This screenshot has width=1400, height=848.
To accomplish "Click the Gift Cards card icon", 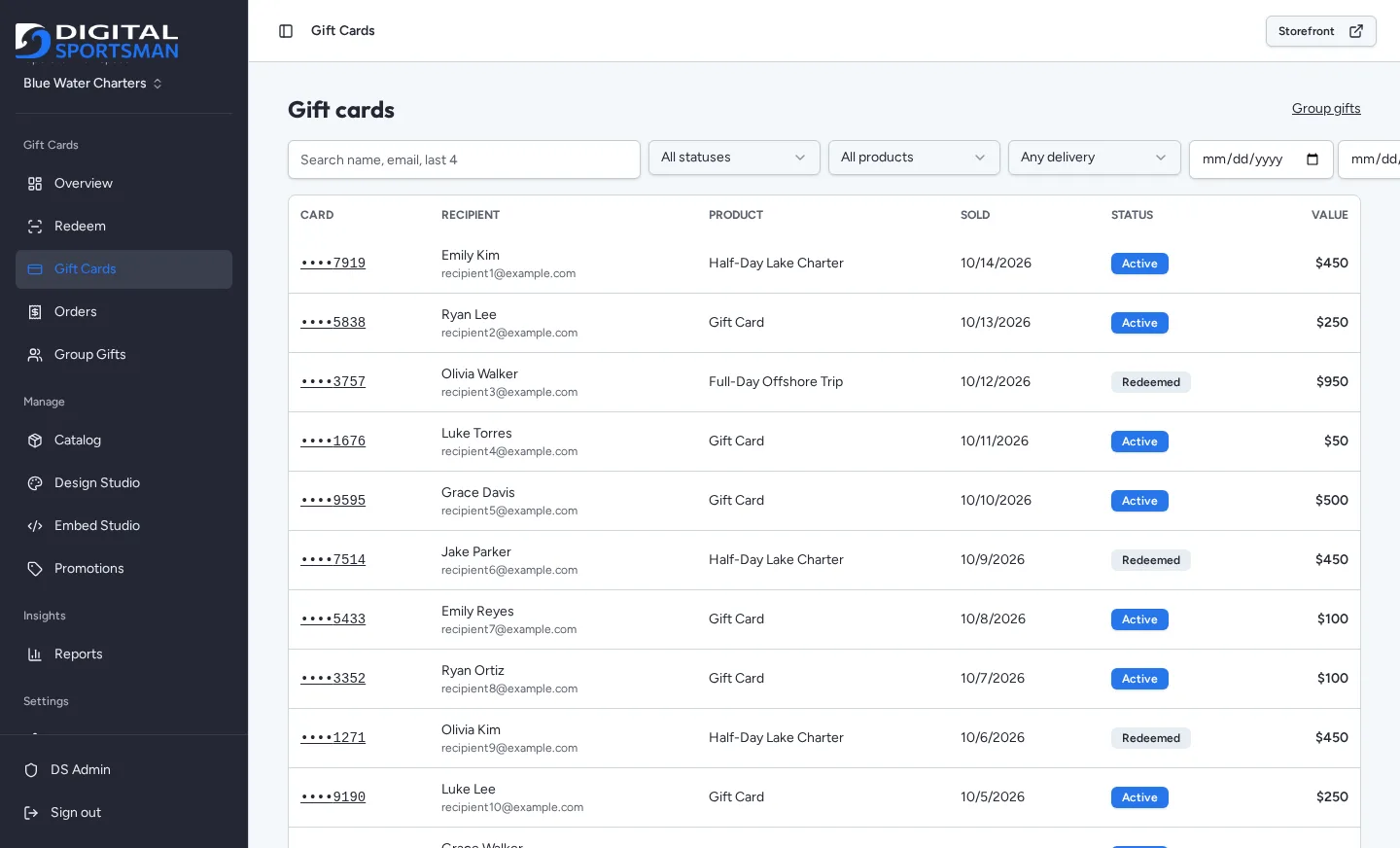I will coord(35,269).
